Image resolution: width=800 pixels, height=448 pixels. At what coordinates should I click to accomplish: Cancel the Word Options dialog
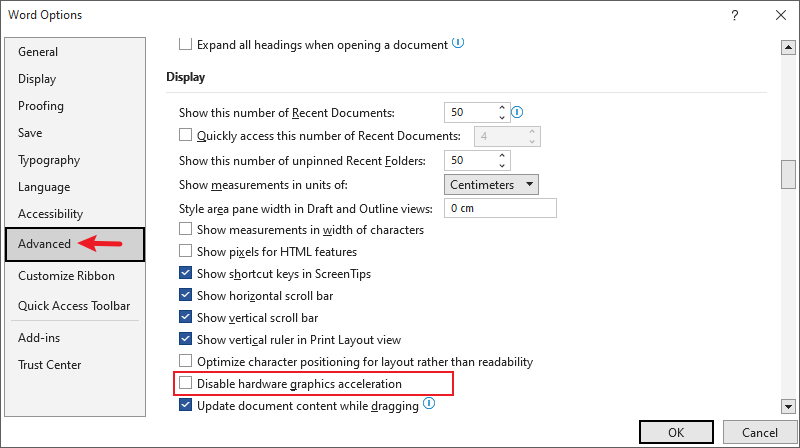tap(760, 433)
